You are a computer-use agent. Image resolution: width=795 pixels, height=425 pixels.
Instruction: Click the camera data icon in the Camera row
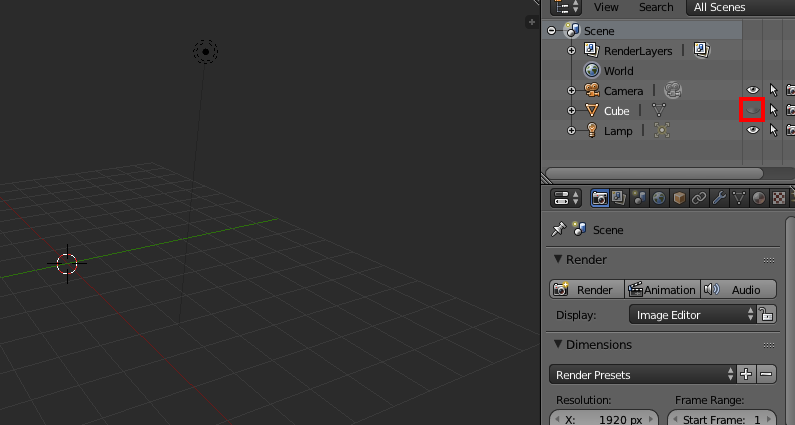pos(673,90)
